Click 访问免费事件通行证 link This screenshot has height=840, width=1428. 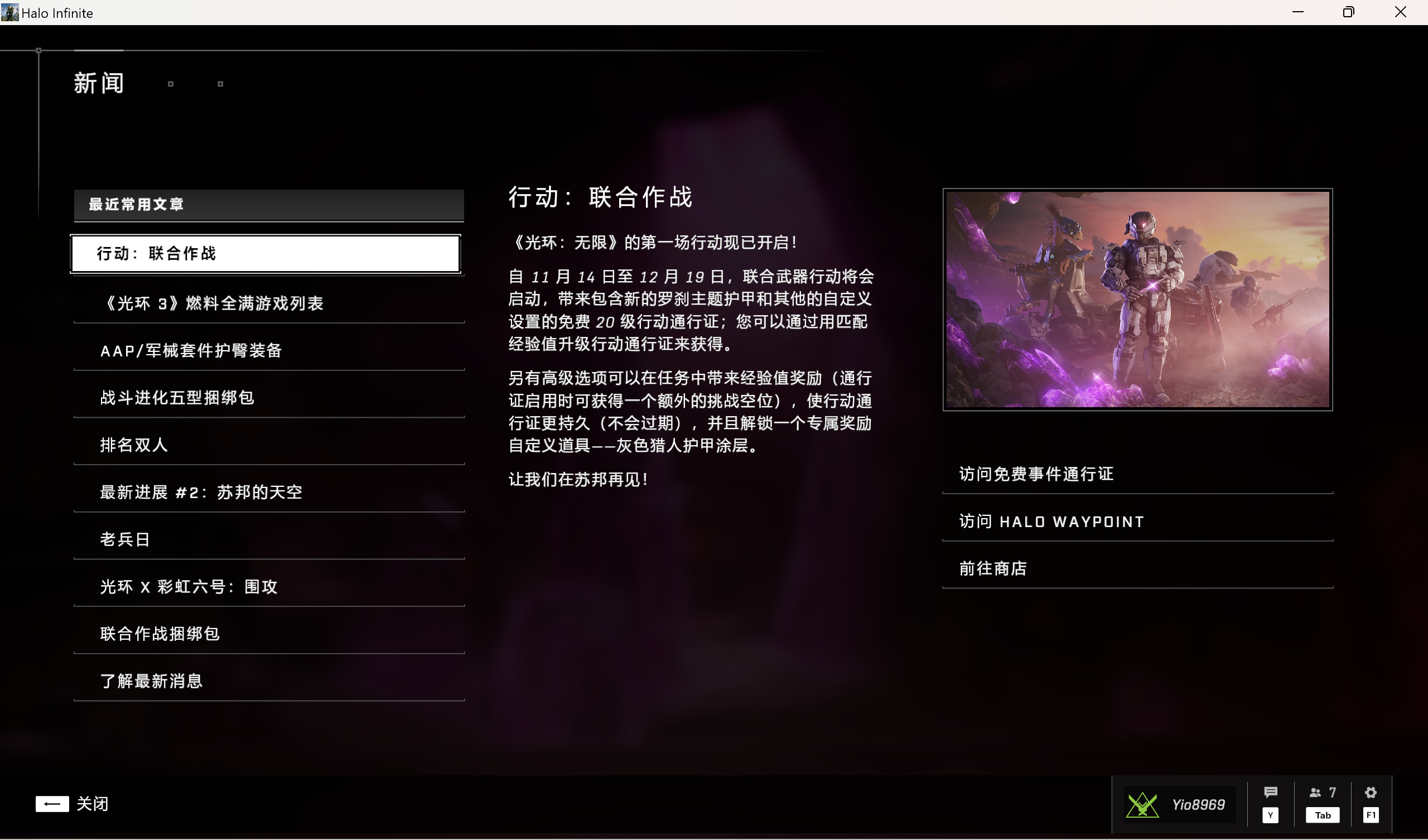1137,474
